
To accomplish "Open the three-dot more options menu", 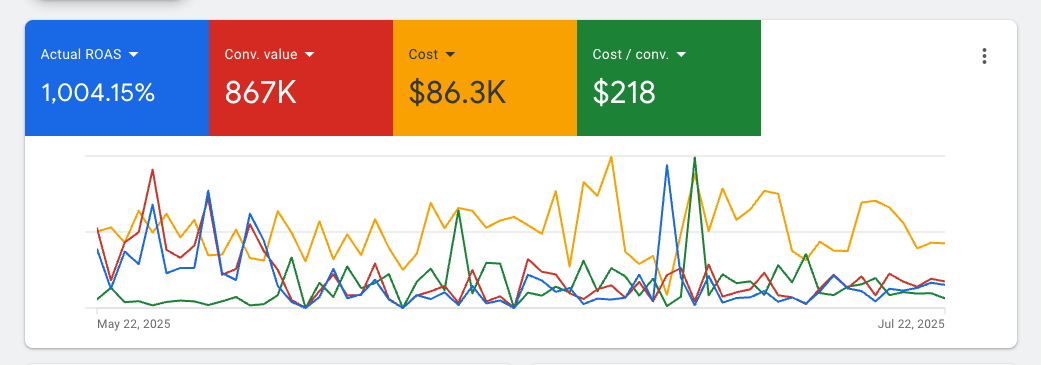I will click(984, 56).
